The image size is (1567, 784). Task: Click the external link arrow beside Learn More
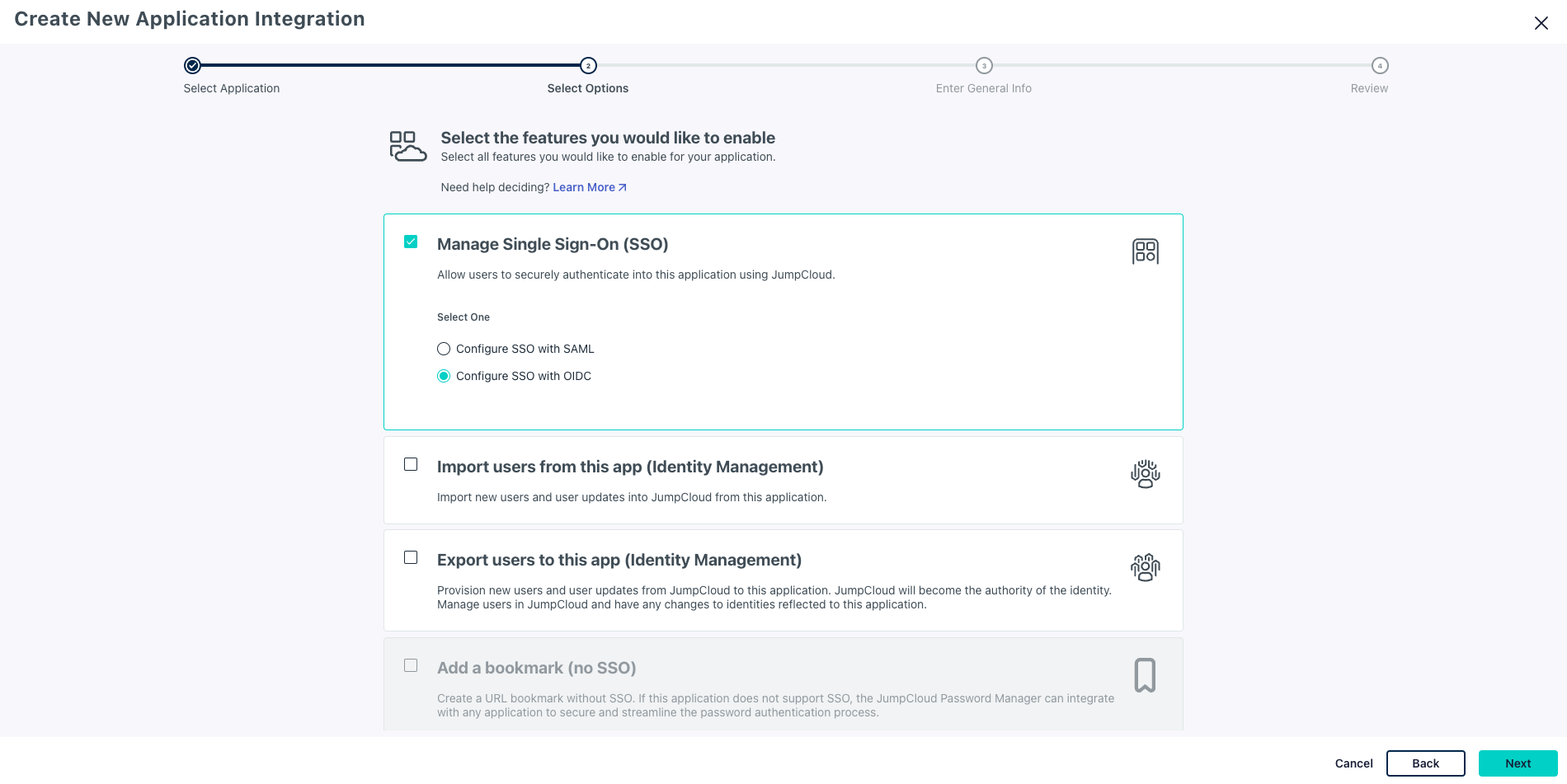click(x=623, y=188)
